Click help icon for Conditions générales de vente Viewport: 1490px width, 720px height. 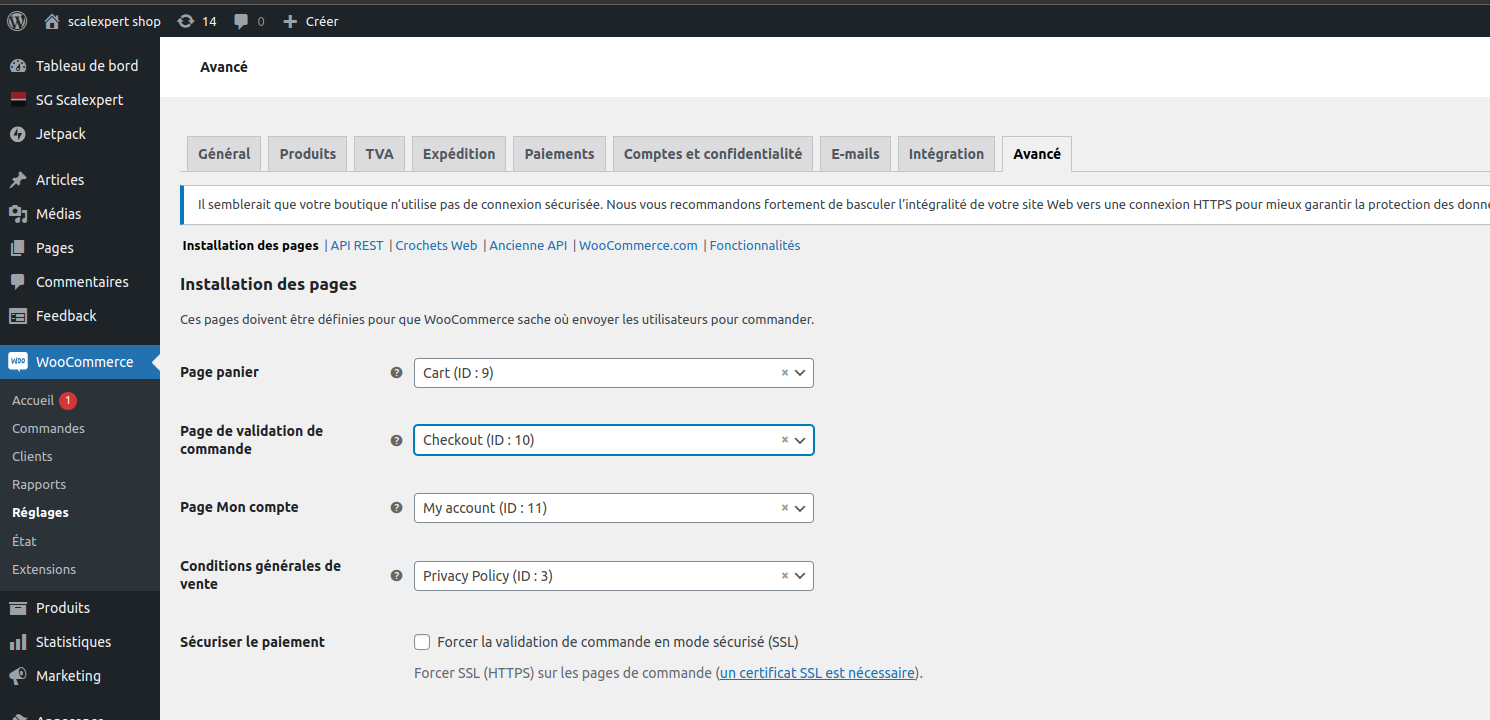click(x=396, y=576)
